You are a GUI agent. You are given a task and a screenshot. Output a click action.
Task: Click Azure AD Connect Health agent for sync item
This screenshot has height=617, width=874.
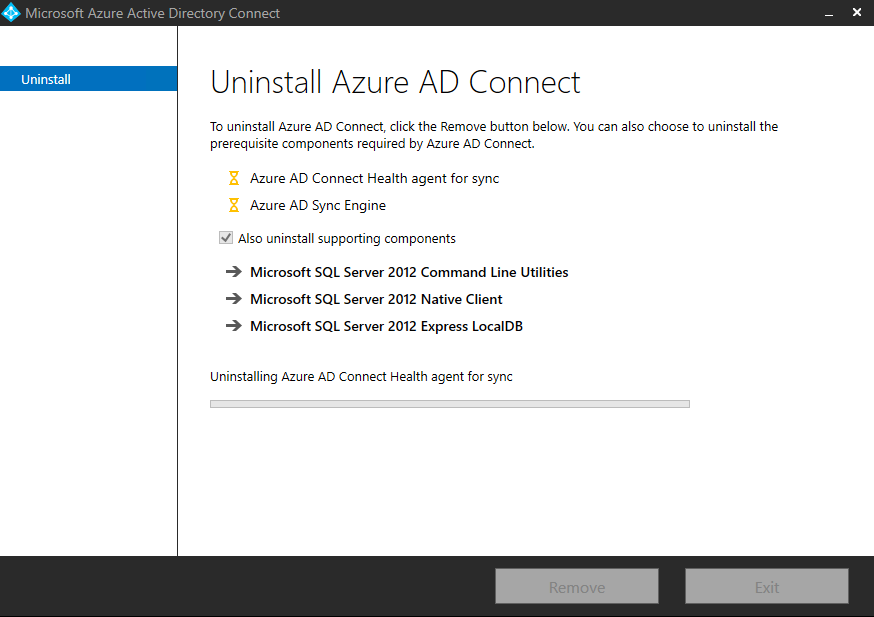point(375,178)
